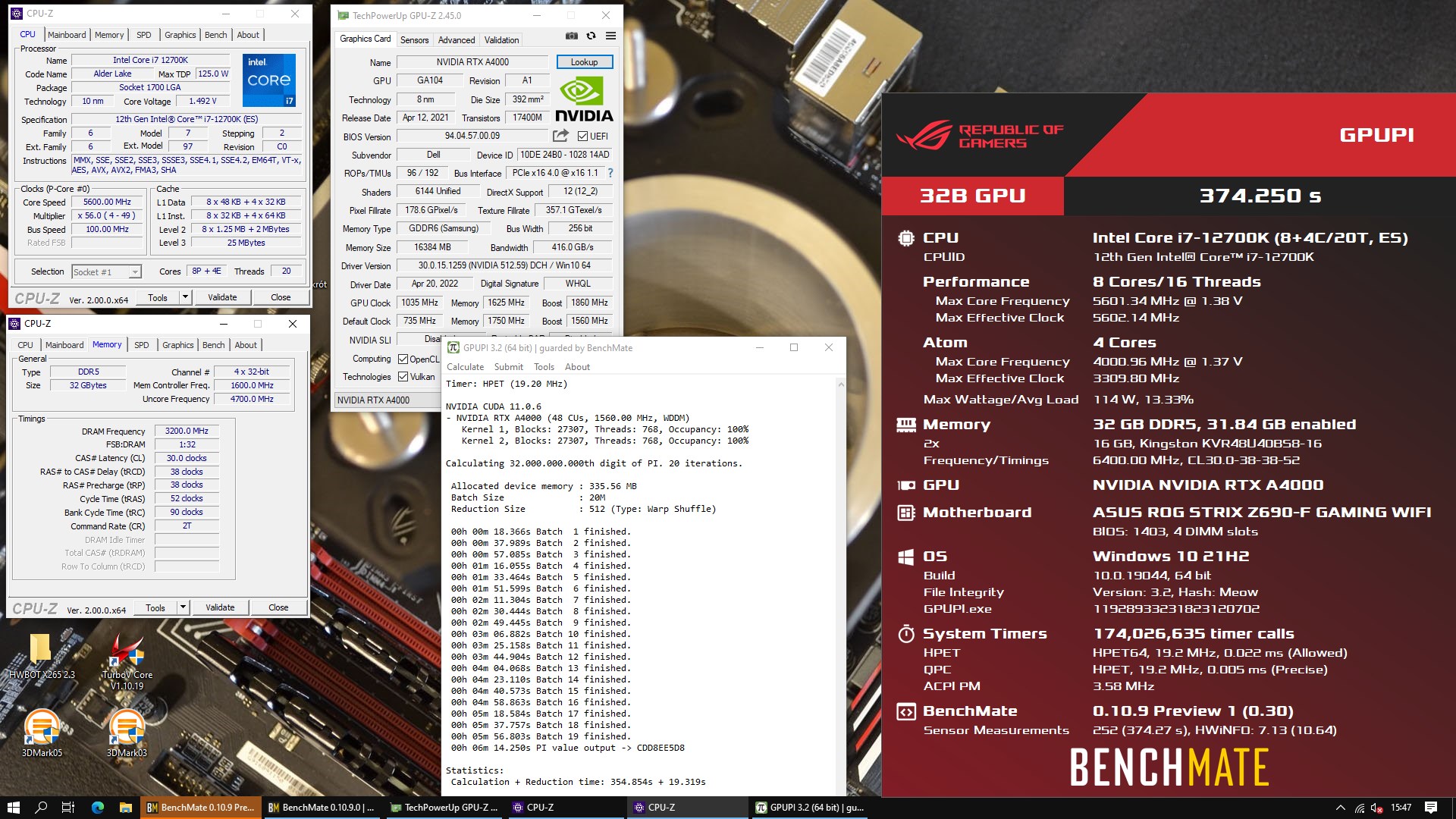Click Driver Version field in GPU-Z
Screen dimensions: 1456x819
[x=504, y=265]
